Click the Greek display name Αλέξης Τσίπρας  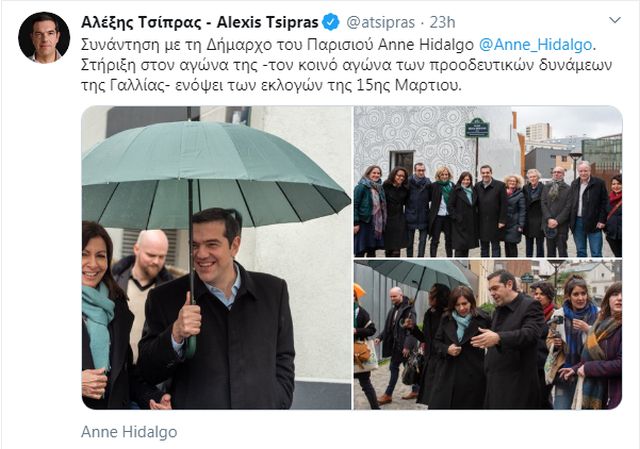141,22
